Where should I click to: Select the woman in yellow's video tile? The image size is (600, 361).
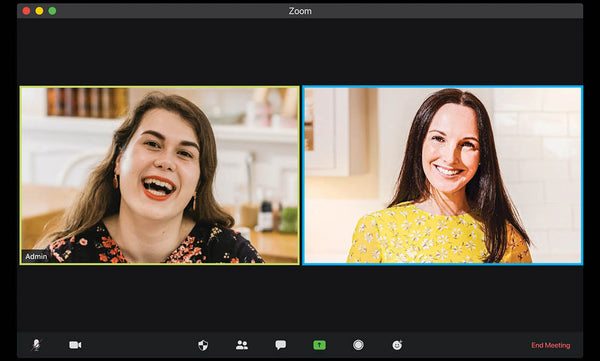pos(443,175)
